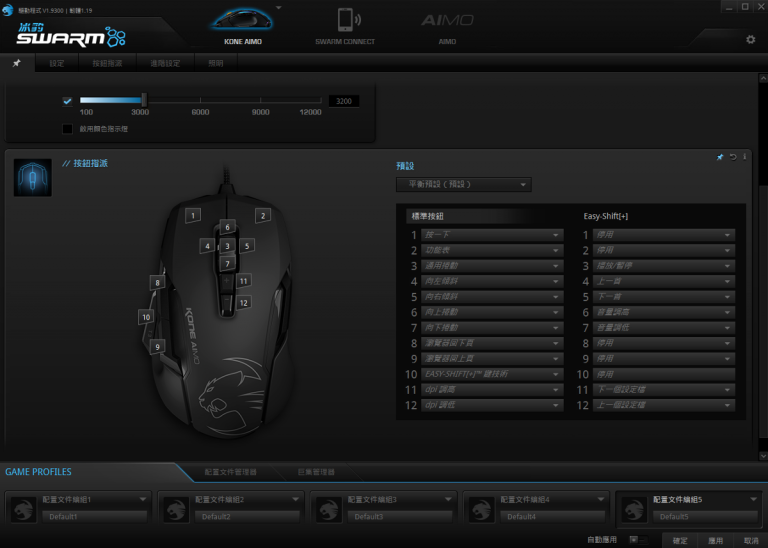Screen dimensions: 768x548
Task: Select mouse button marker 3
Action: [227, 246]
